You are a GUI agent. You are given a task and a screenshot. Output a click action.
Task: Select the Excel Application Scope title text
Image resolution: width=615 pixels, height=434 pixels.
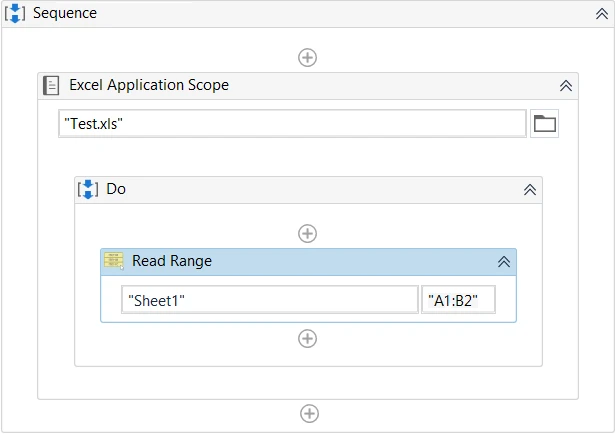point(149,85)
